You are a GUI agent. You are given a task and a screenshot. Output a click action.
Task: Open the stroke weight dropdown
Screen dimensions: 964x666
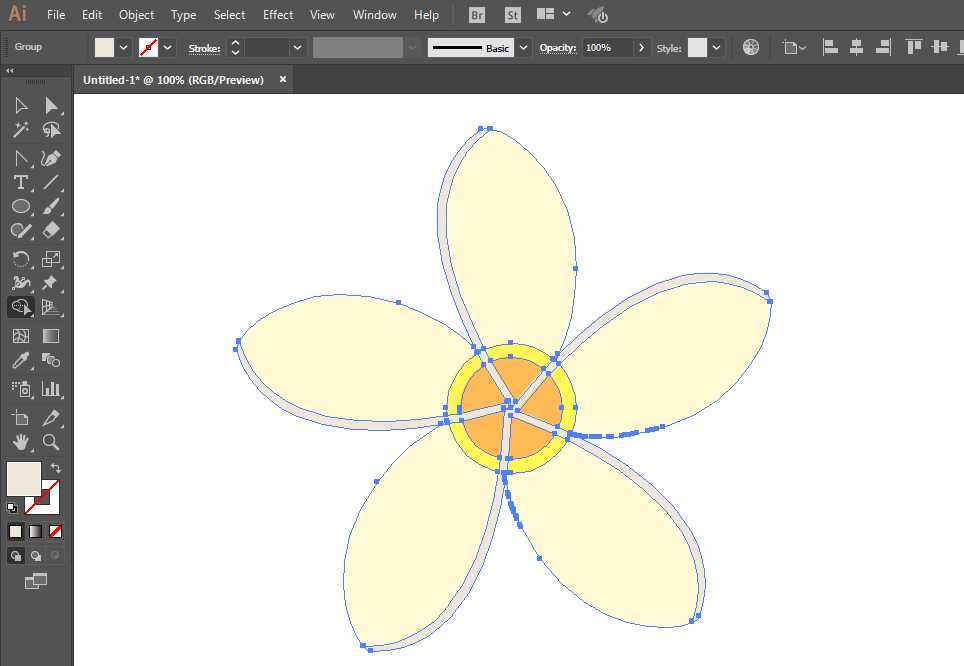[297, 48]
